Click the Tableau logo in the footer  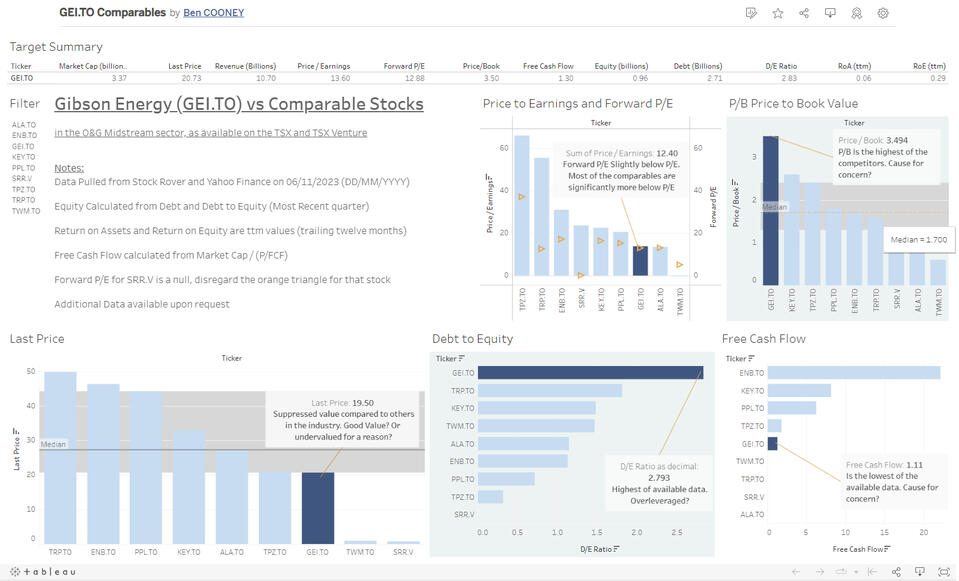click(x=43, y=572)
